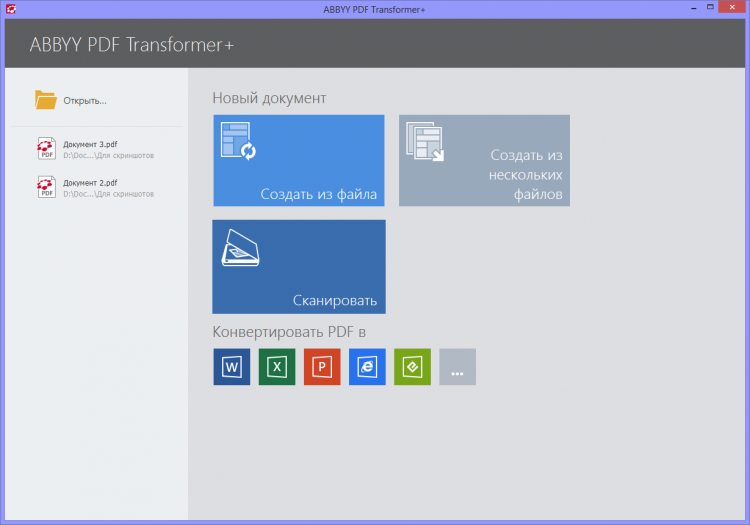
Task: Convert PDF to EPUB with the green icon
Action: [x=412, y=367]
